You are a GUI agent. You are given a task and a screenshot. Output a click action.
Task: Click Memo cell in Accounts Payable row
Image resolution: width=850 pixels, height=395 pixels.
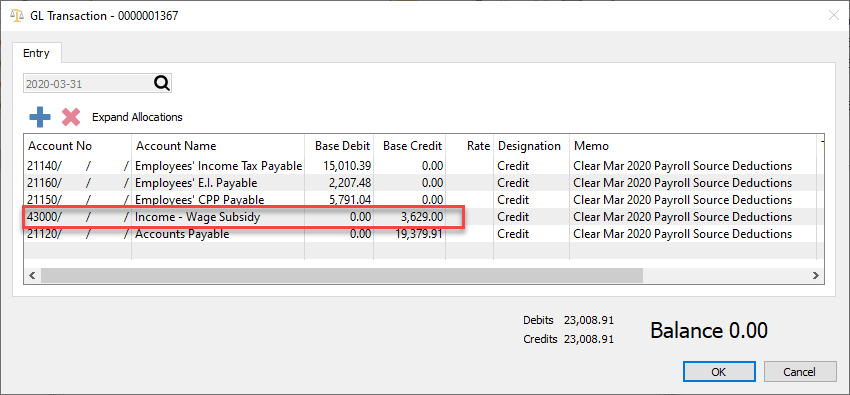[693, 234]
